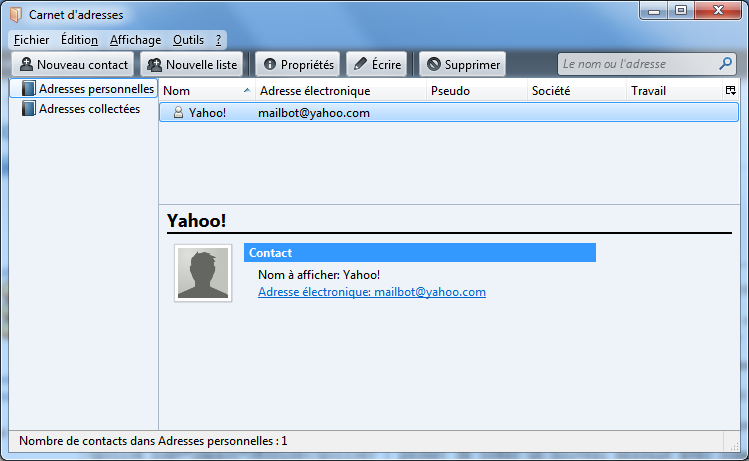
Task: Click the Adresses collectées book icon
Action: (29, 108)
